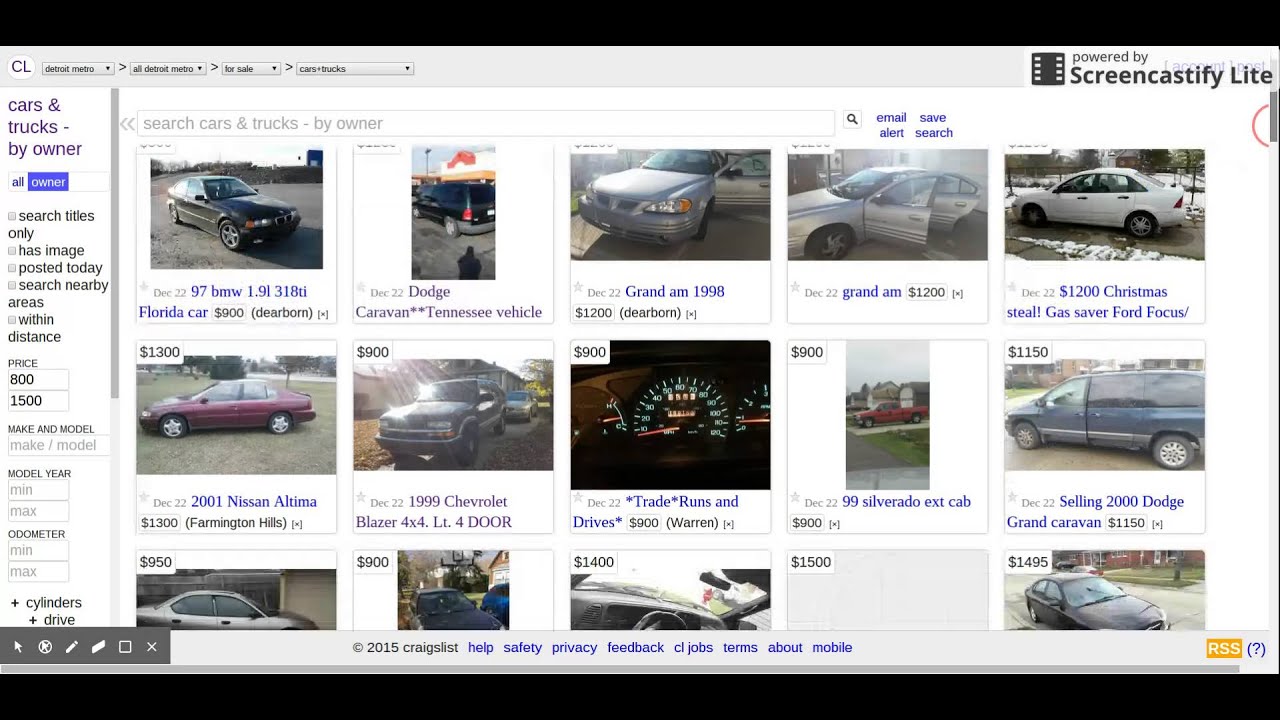Image resolution: width=1280 pixels, height=720 pixels.
Task: Select the pen drawing tool
Action: point(72,647)
